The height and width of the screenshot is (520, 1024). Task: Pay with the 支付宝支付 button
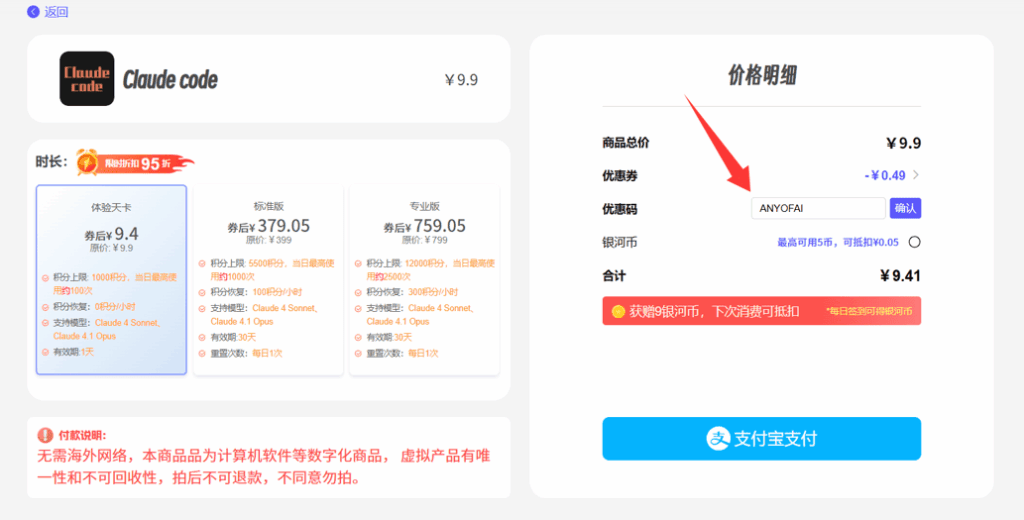[x=761, y=438]
